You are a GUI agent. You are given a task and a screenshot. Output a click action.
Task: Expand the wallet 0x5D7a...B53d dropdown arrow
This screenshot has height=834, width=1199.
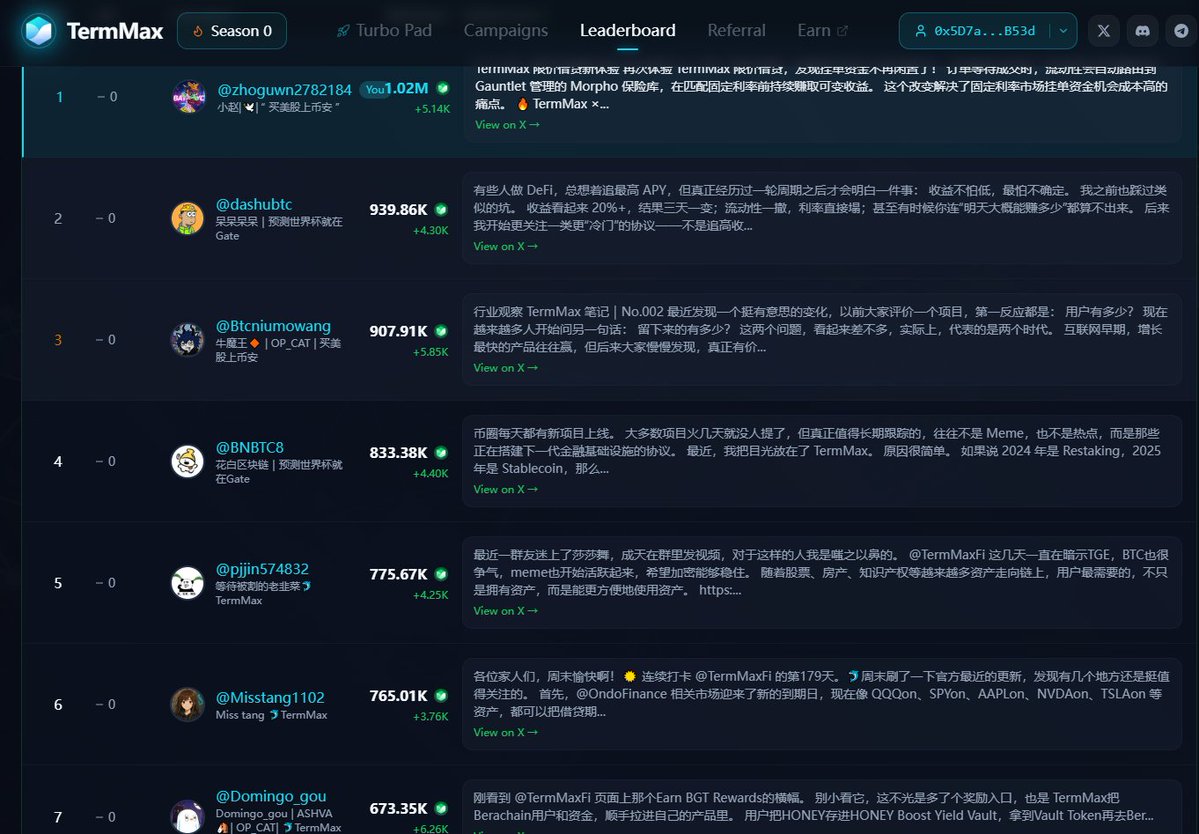[x=1063, y=31]
